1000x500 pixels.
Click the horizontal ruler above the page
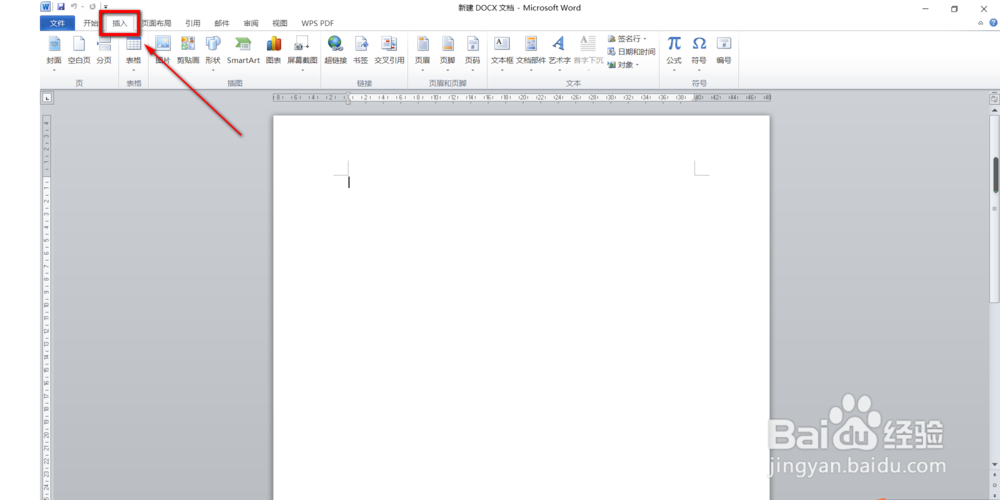[521, 98]
